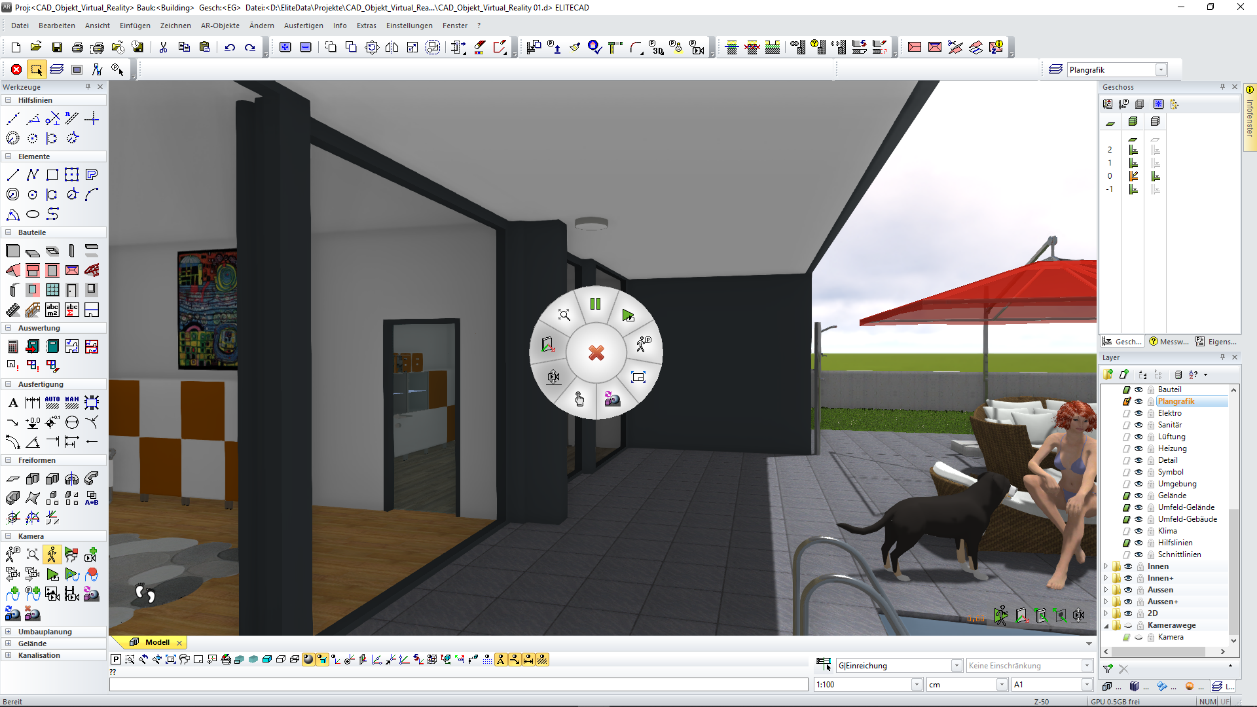The height and width of the screenshot is (707, 1257).
Task: Click the 1:100 scale input field
Action: click(860, 685)
